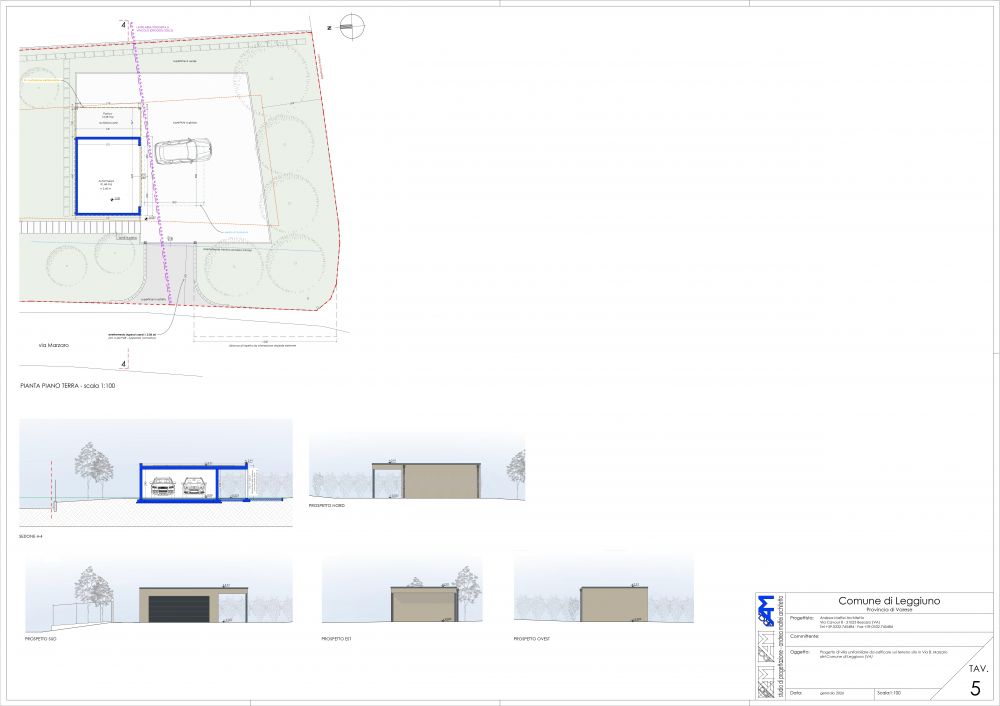
Task: Click the 'TAV.' number 5 in title block
Action: (x=975, y=688)
